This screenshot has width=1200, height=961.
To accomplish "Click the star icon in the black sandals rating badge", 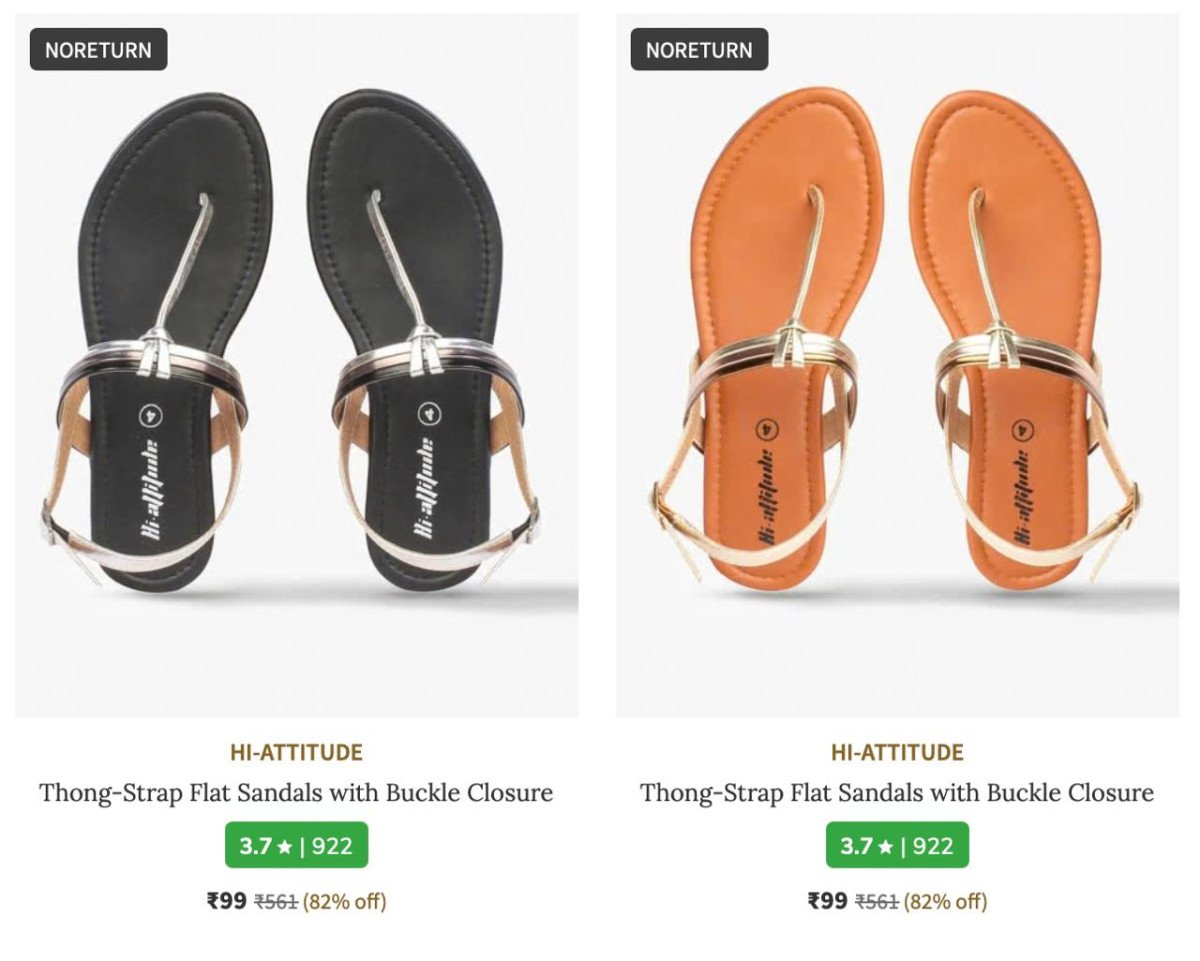I will pos(285,847).
